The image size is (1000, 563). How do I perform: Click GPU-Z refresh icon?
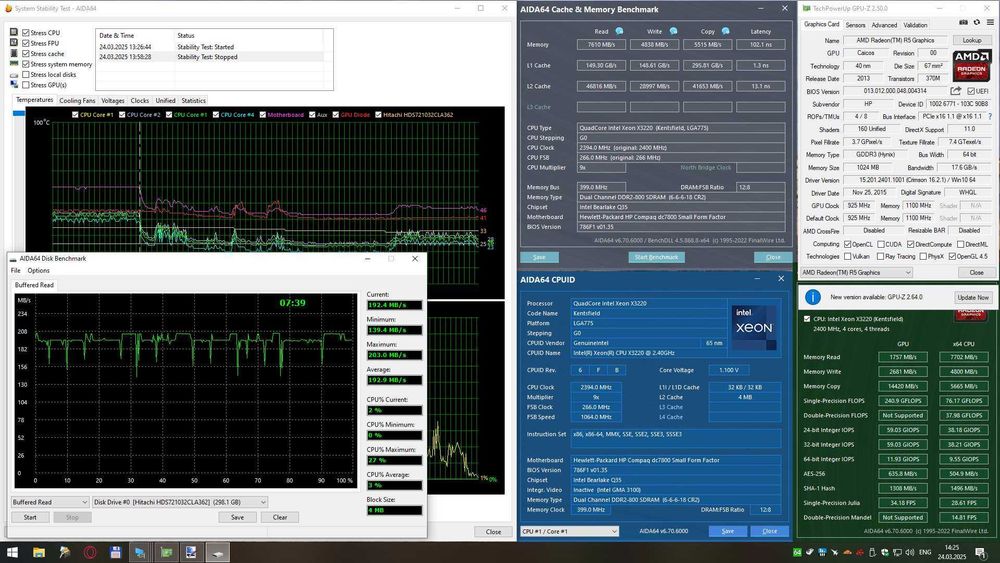[x=976, y=23]
